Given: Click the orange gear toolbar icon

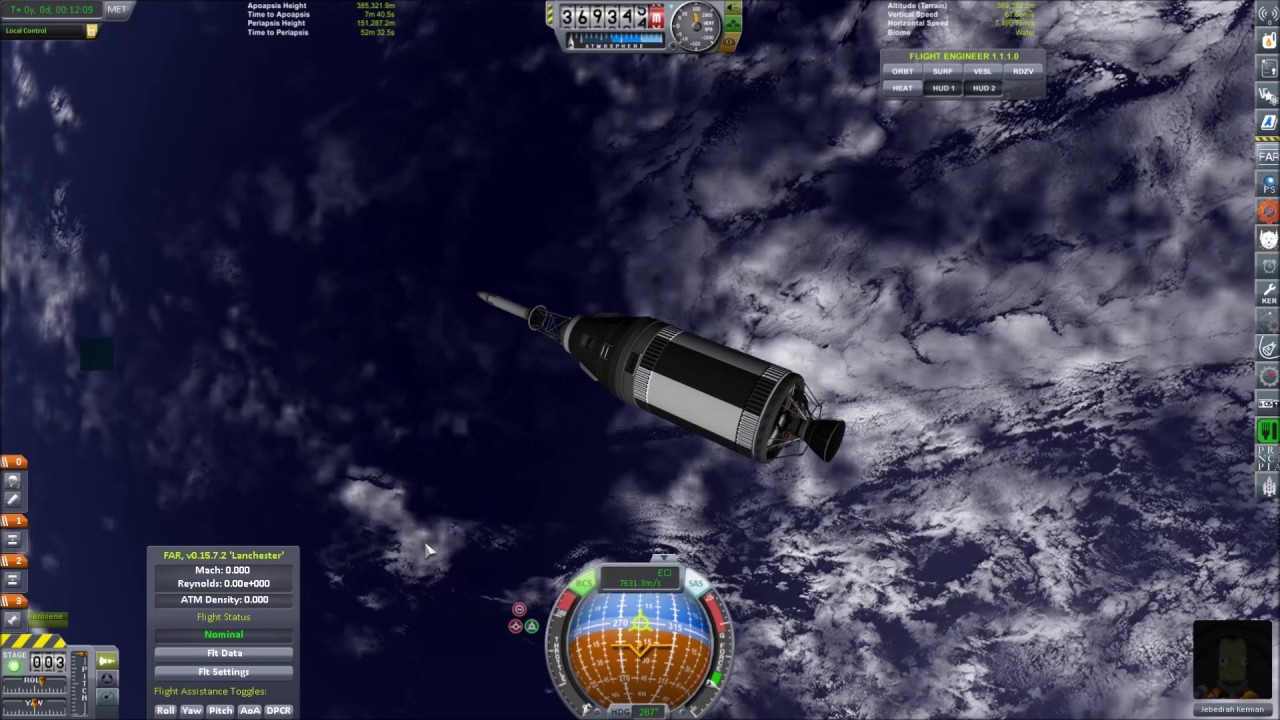Looking at the screenshot, I should click(1268, 211).
